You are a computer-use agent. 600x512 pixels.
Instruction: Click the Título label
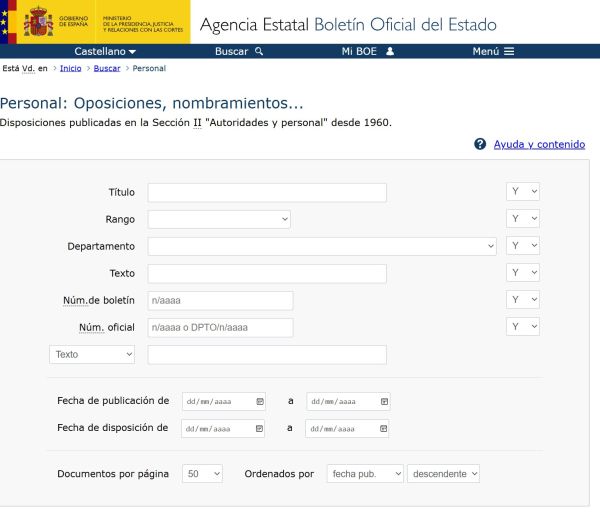coord(122,192)
